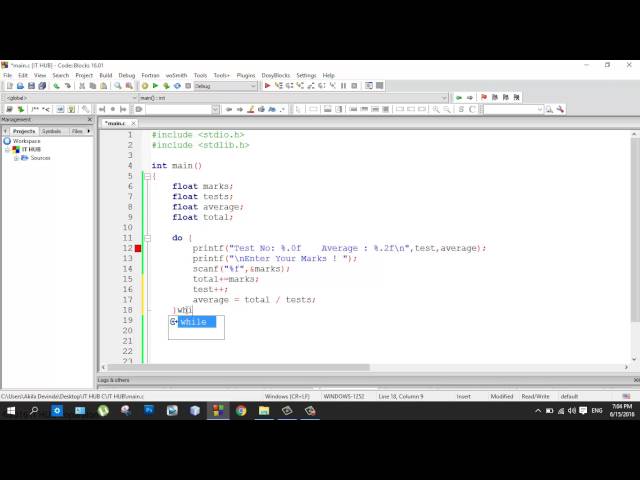Open the Build menu
This screenshot has width=640, height=480.
106,75
